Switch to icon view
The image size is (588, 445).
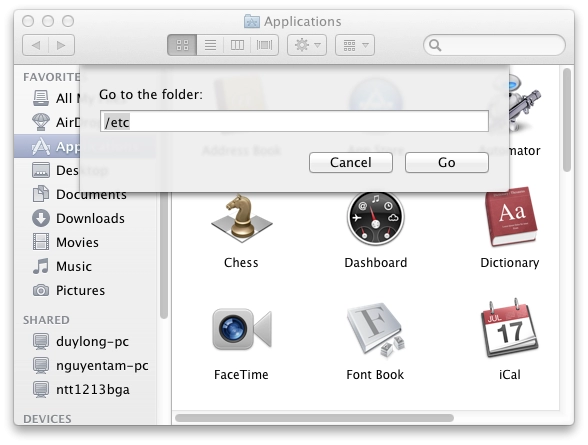tap(182, 45)
